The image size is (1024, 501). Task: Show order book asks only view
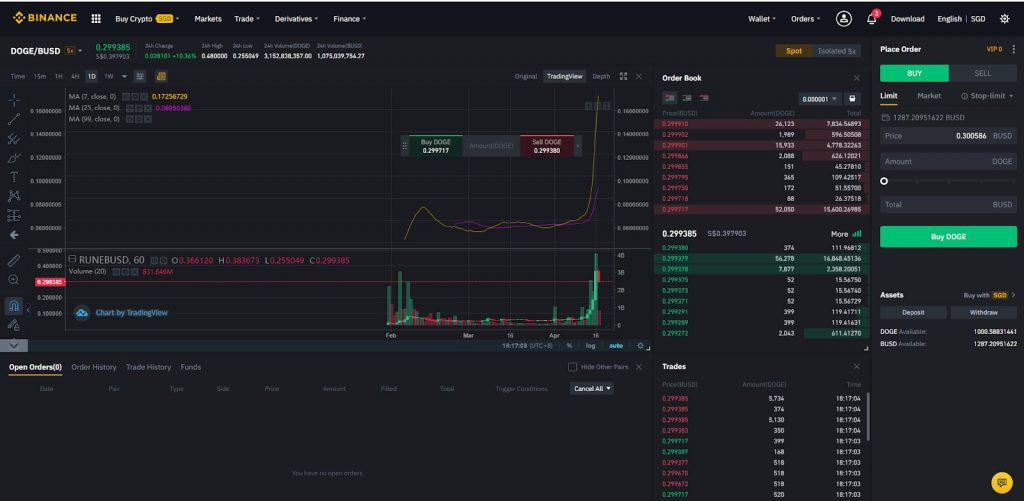[x=703, y=98]
